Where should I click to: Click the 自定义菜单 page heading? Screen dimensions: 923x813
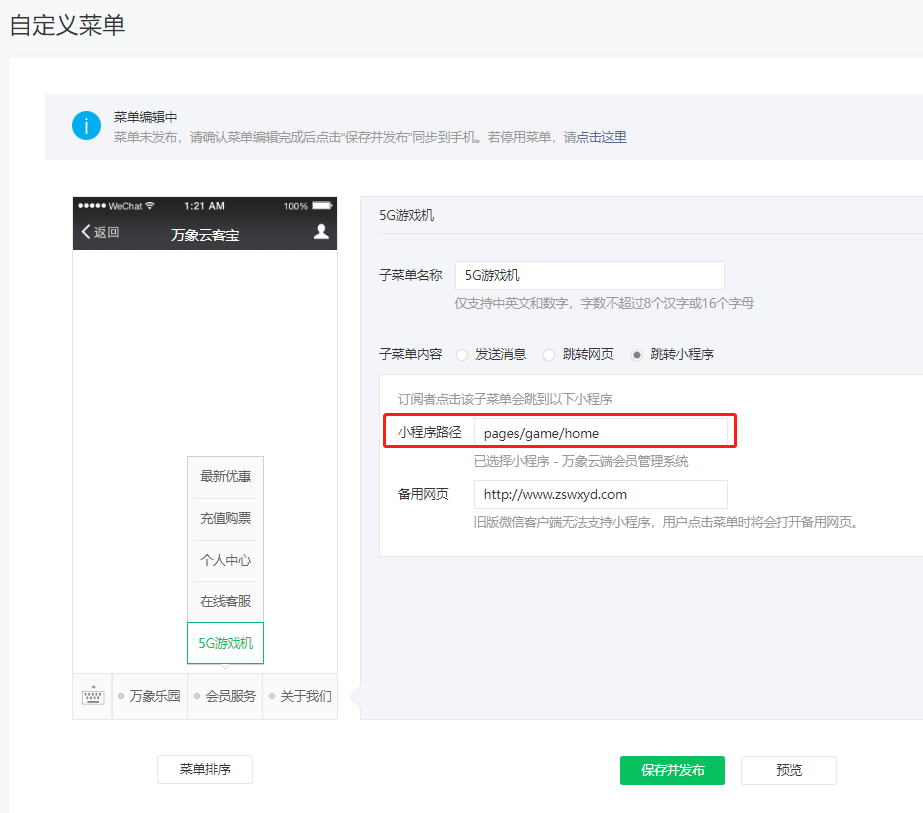pyautogui.click(x=67, y=25)
